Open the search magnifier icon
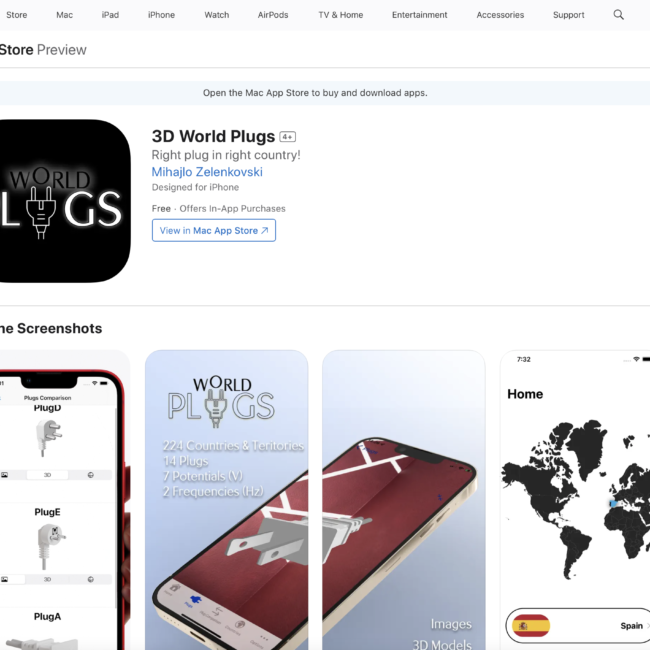 [618, 15]
